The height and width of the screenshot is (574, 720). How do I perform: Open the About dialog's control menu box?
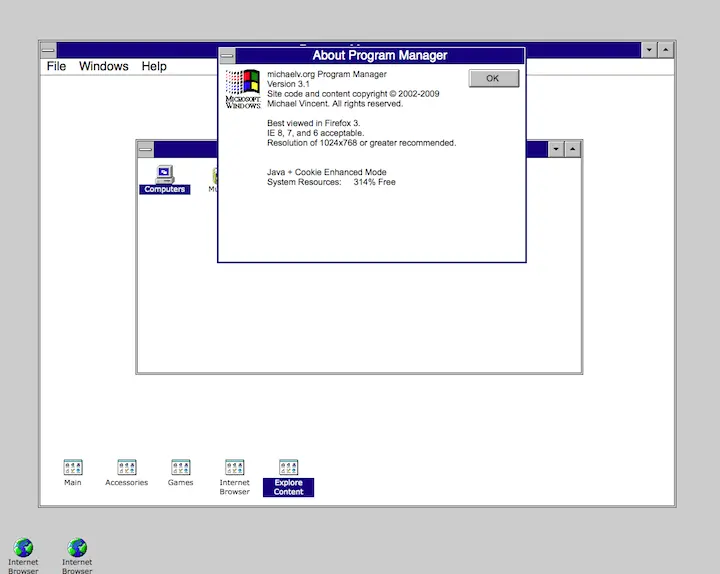tap(227, 56)
